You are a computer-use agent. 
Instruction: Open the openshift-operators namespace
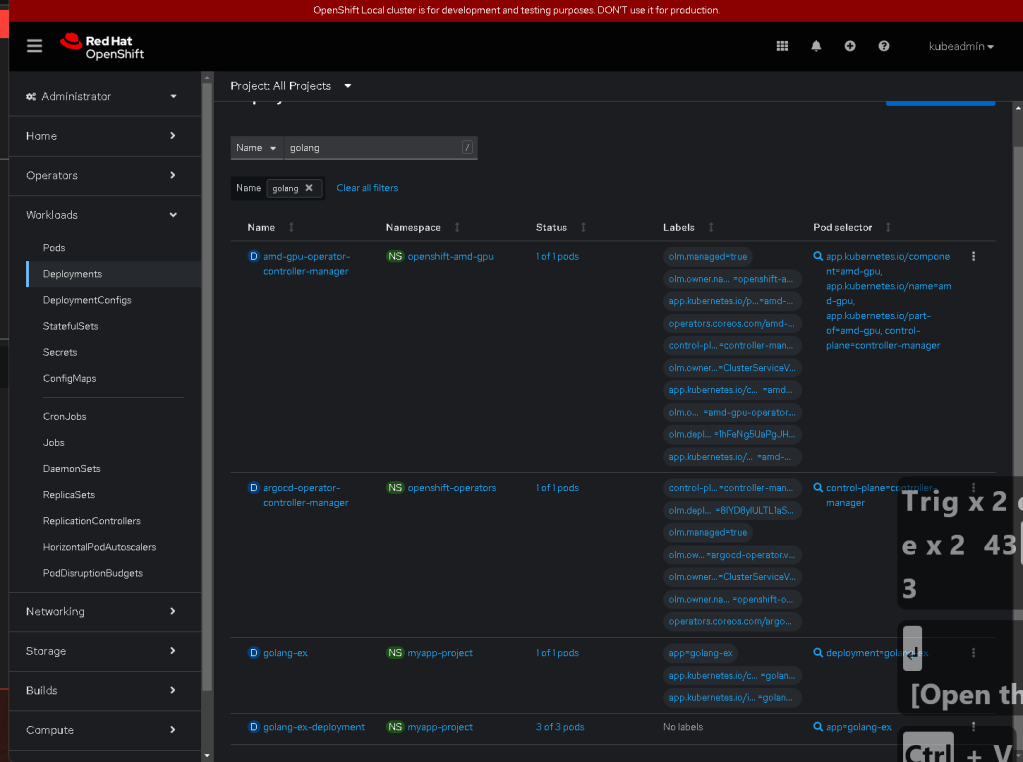point(451,487)
